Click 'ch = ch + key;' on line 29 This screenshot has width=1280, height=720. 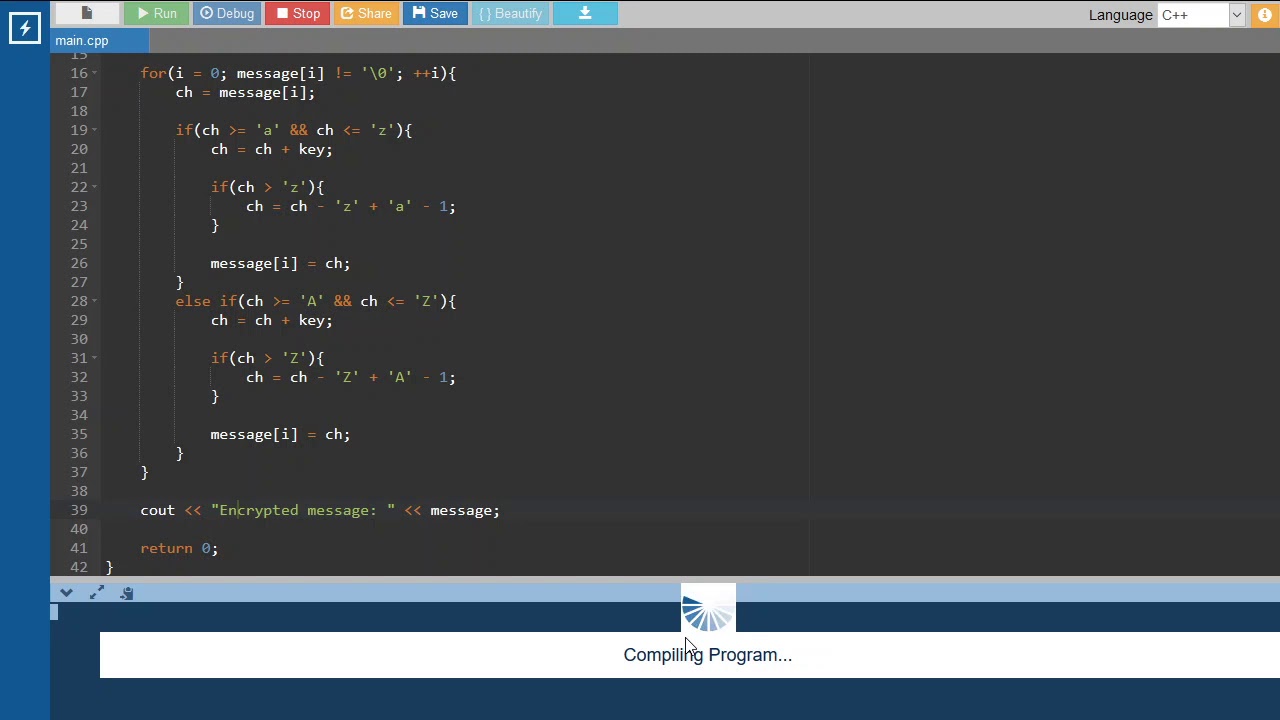[x=271, y=320]
